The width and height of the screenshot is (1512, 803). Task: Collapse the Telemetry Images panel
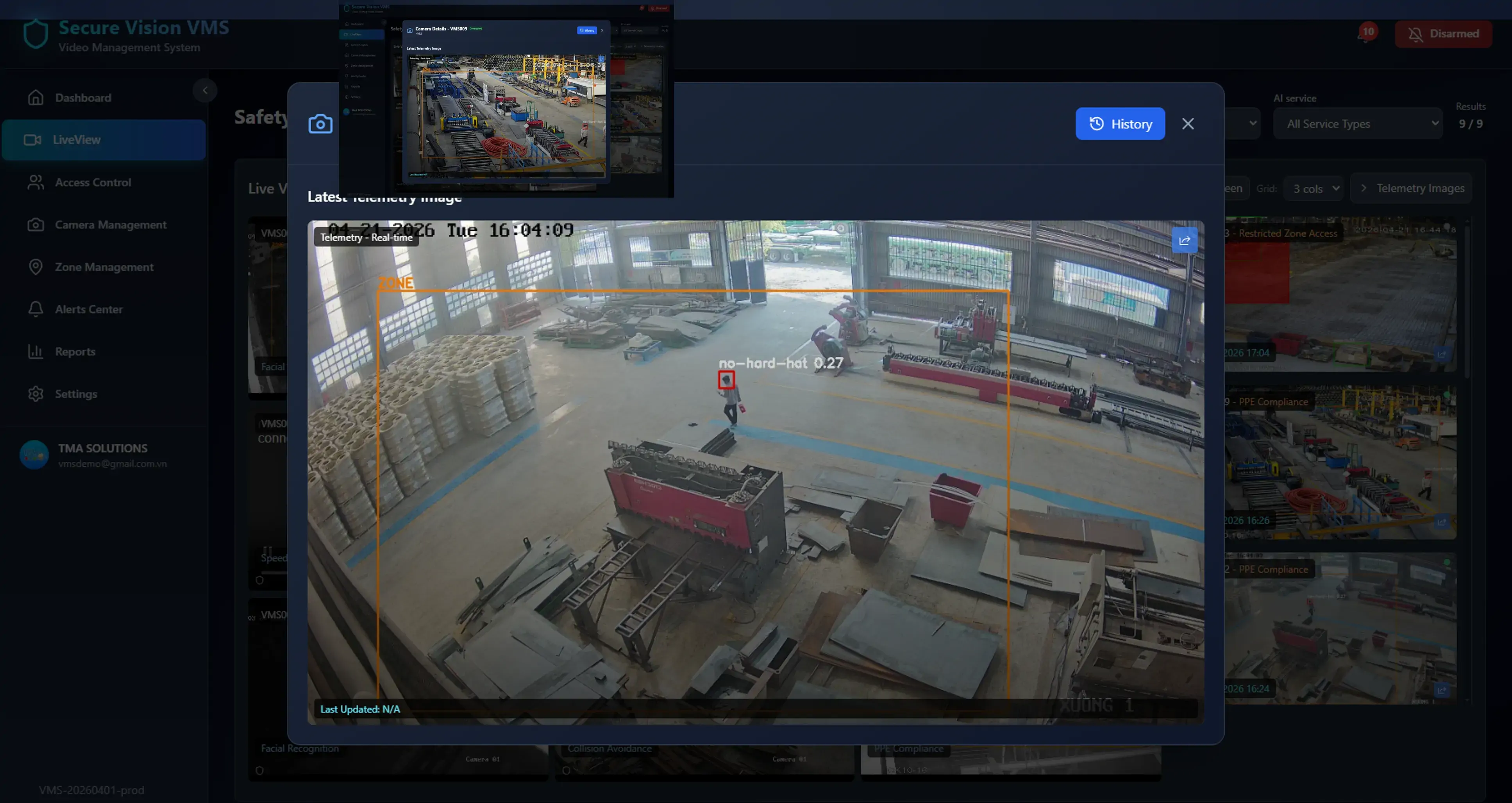pyautogui.click(x=1410, y=188)
